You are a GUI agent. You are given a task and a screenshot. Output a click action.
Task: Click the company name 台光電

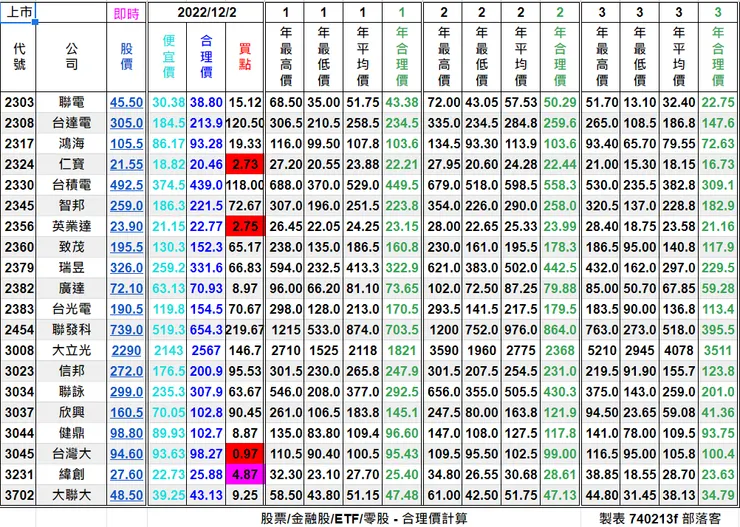[71, 309]
